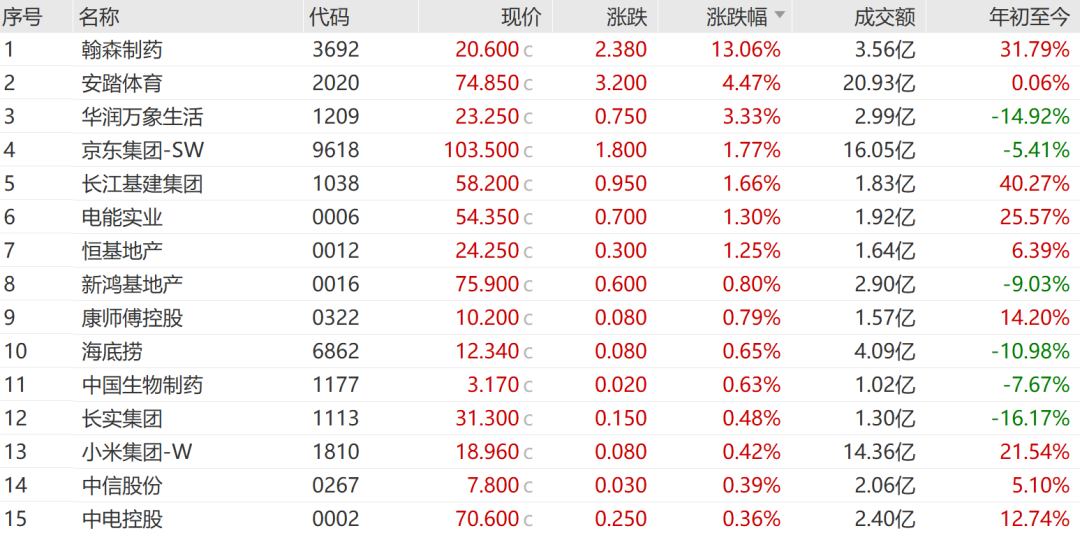1080x533 pixels.
Task: Open stock 翰森制药 in row 1
Action: (121, 50)
